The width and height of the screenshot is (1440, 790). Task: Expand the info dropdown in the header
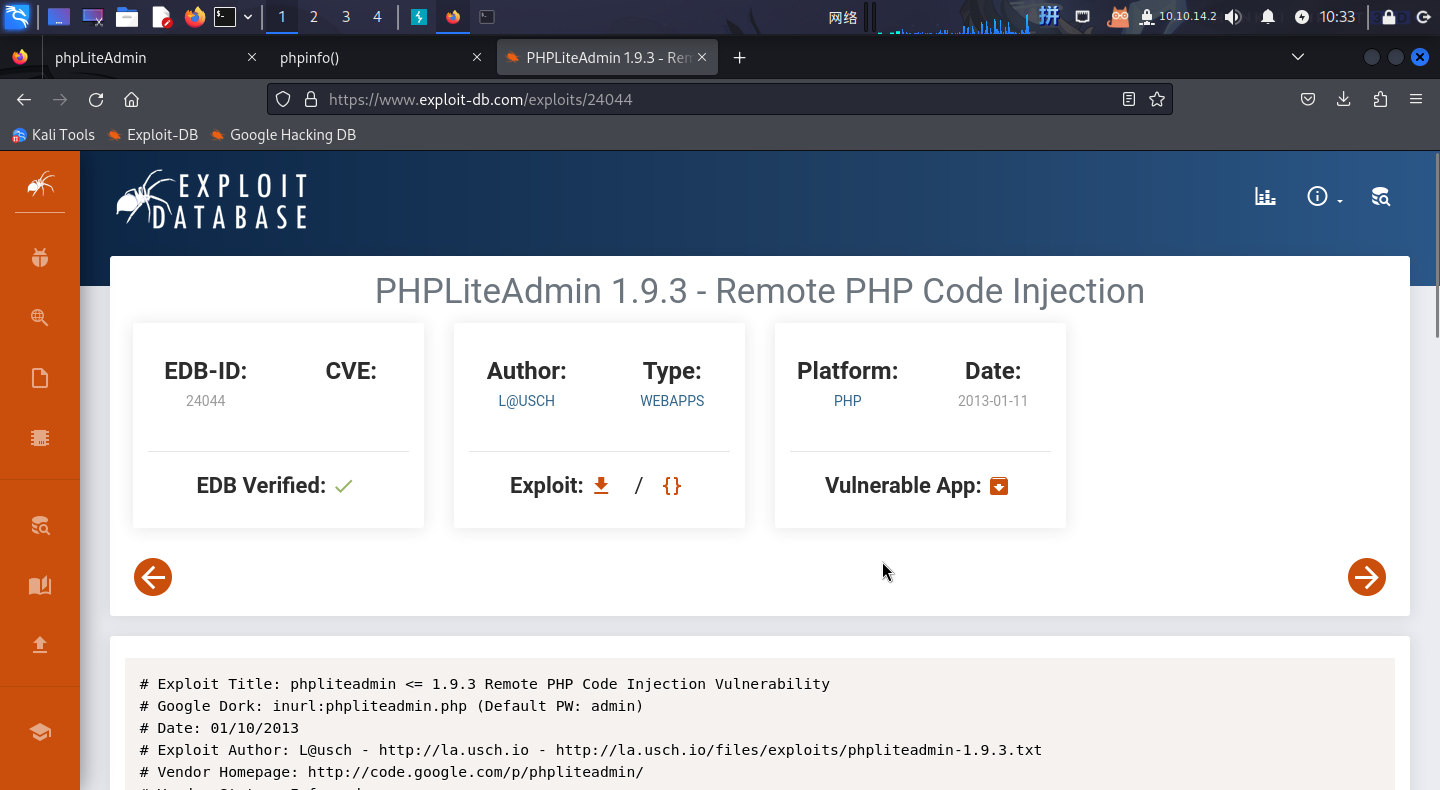[1324, 197]
